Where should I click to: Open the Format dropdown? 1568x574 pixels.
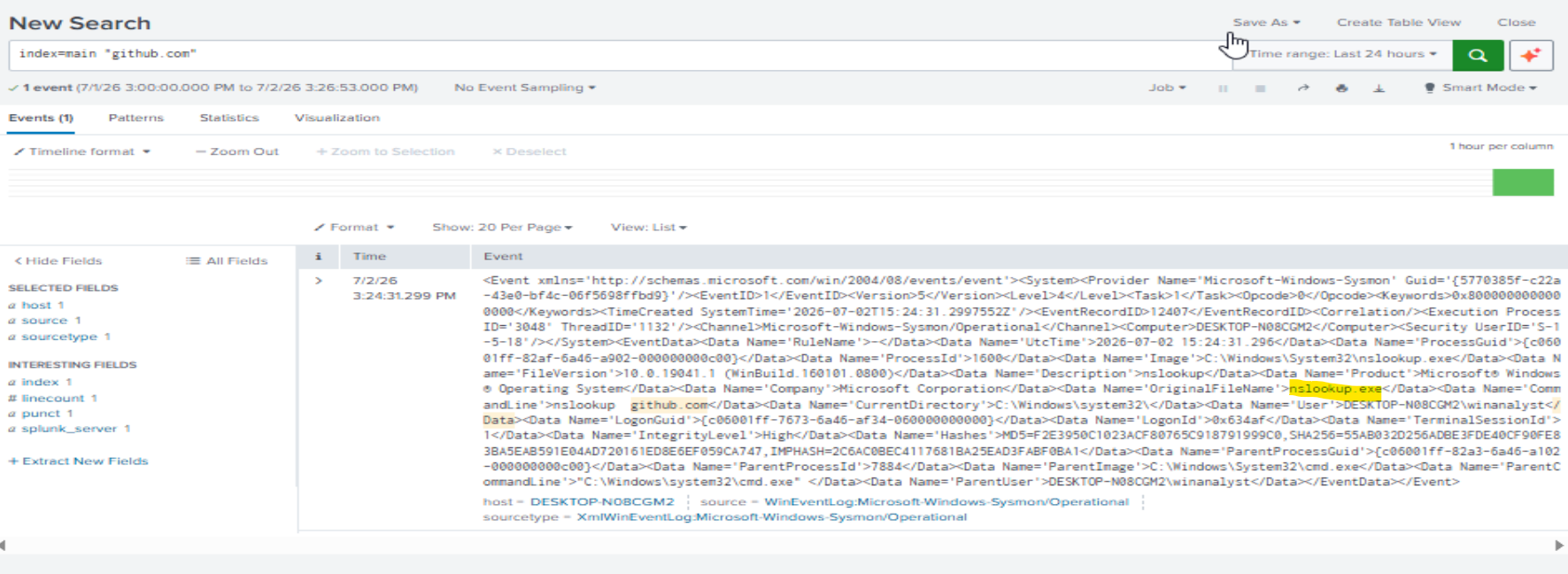coord(354,228)
